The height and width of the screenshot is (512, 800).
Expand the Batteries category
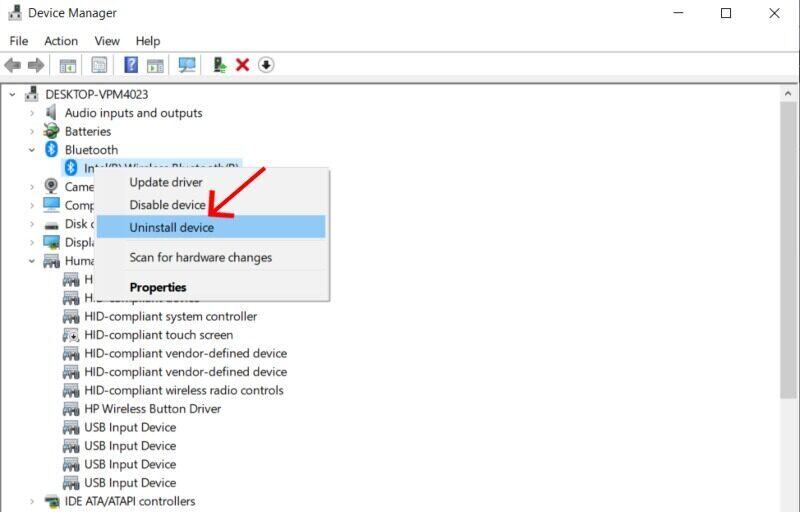tap(32, 132)
